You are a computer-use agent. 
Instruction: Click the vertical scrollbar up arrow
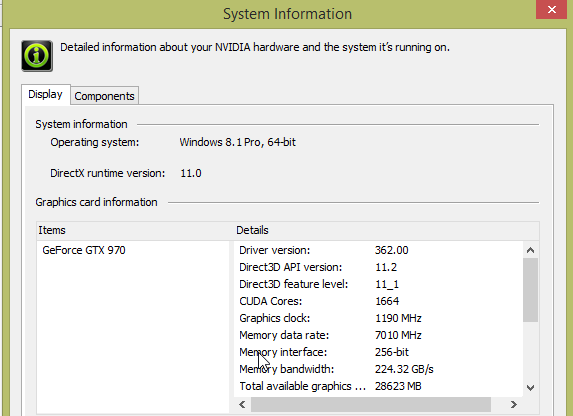click(x=530, y=250)
